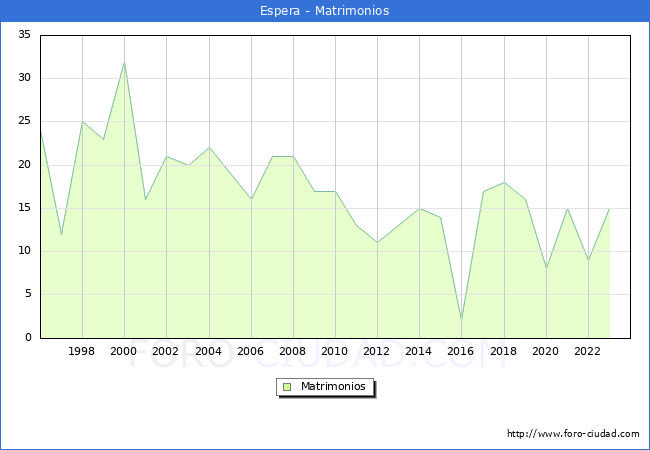Screen dimensions: 650x450
Task: Click the 5 y-axis label
Action: coord(28,294)
